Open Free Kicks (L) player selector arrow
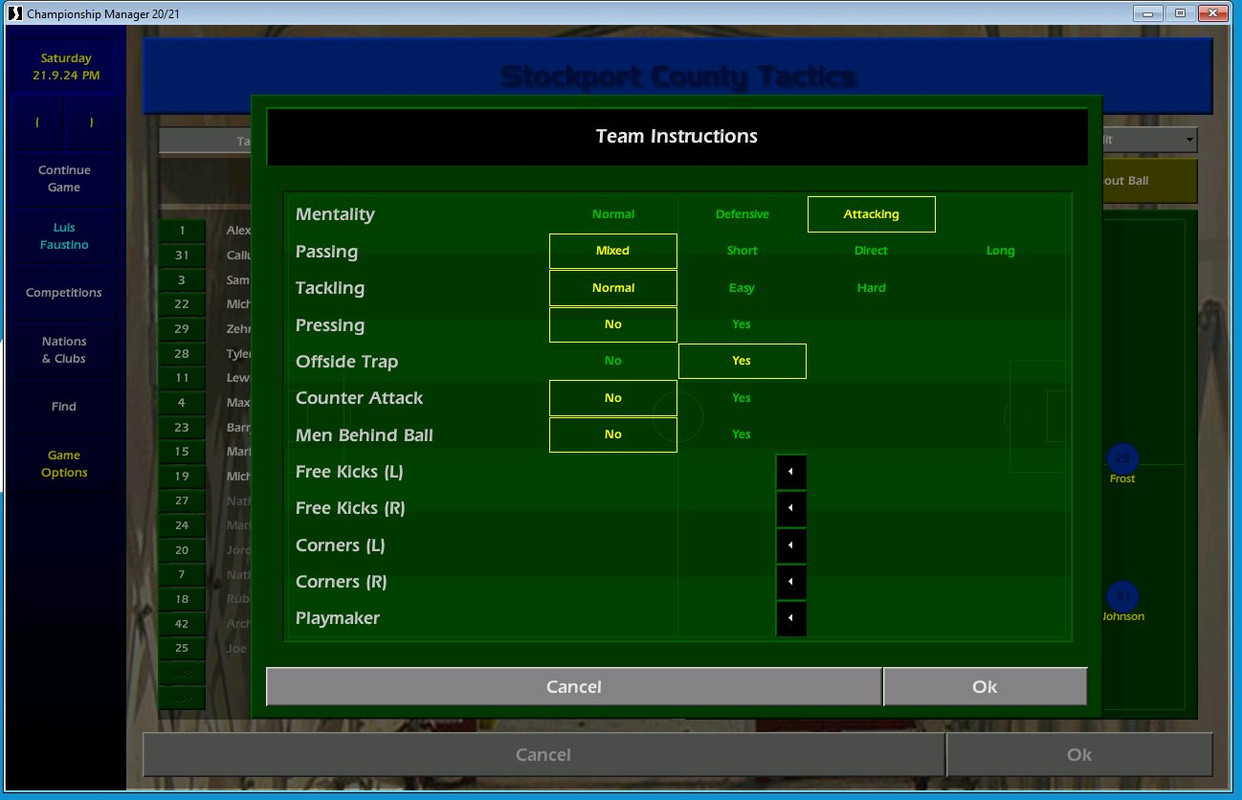The width and height of the screenshot is (1242, 800). (791, 471)
